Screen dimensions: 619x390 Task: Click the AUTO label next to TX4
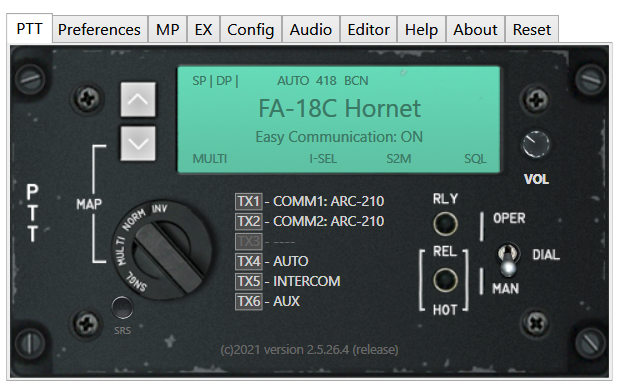pyautogui.click(x=291, y=261)
